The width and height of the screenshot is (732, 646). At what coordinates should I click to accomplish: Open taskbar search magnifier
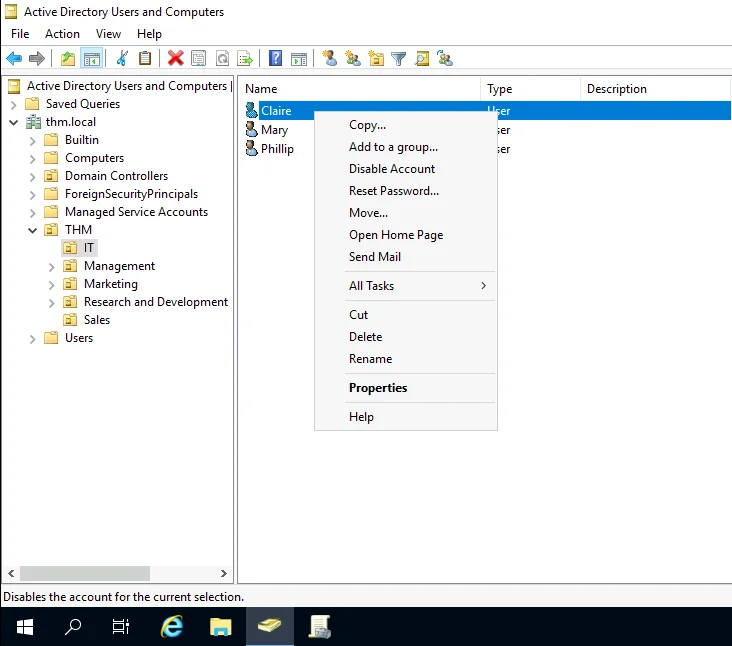tap(73, 627)
